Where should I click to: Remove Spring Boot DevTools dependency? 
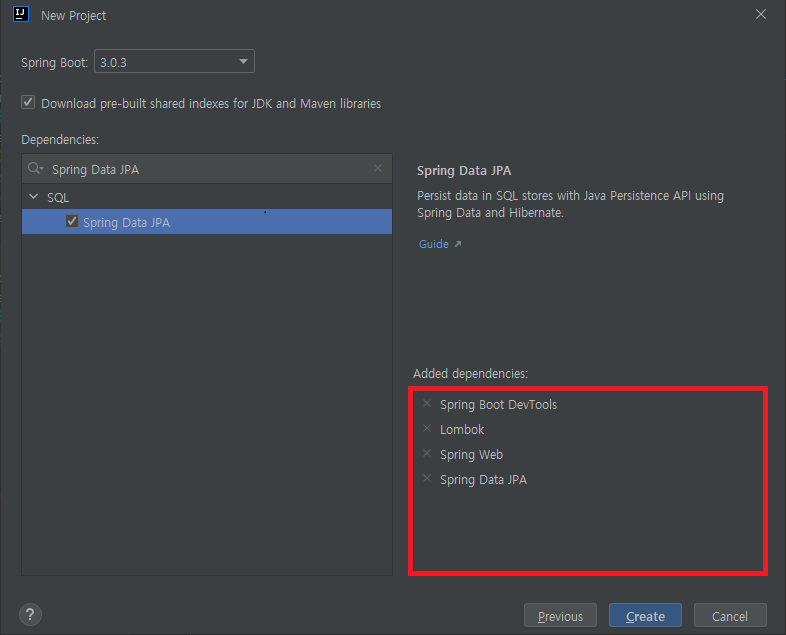(427, 403)
